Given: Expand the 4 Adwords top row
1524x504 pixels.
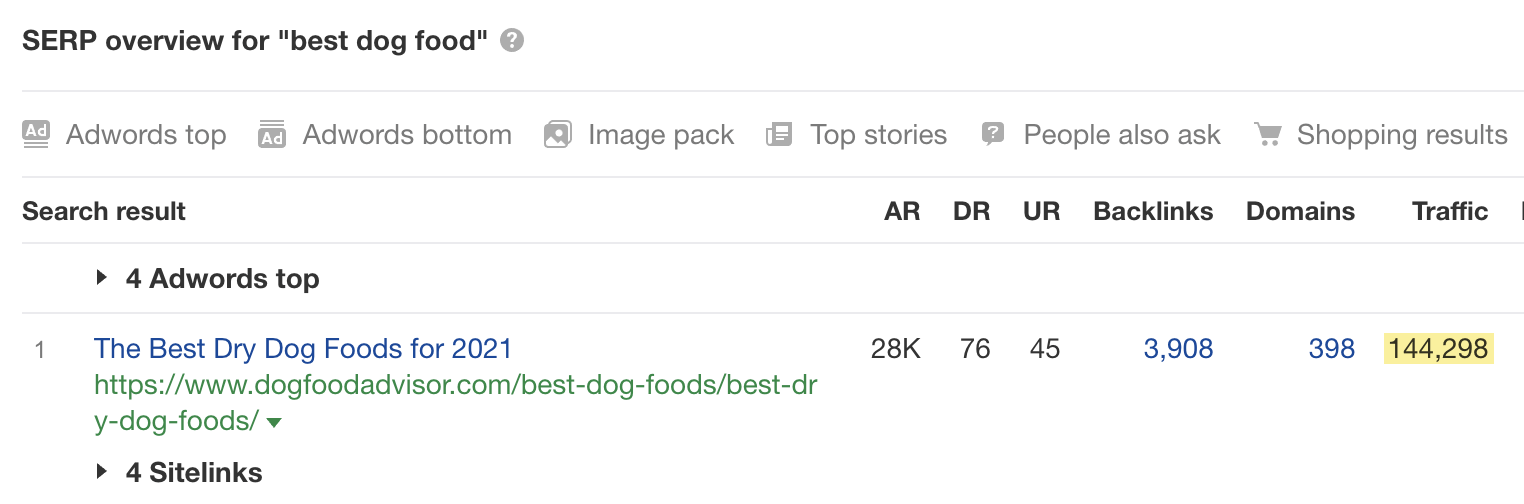Looking at the screenshot, I should coord(102,278).
